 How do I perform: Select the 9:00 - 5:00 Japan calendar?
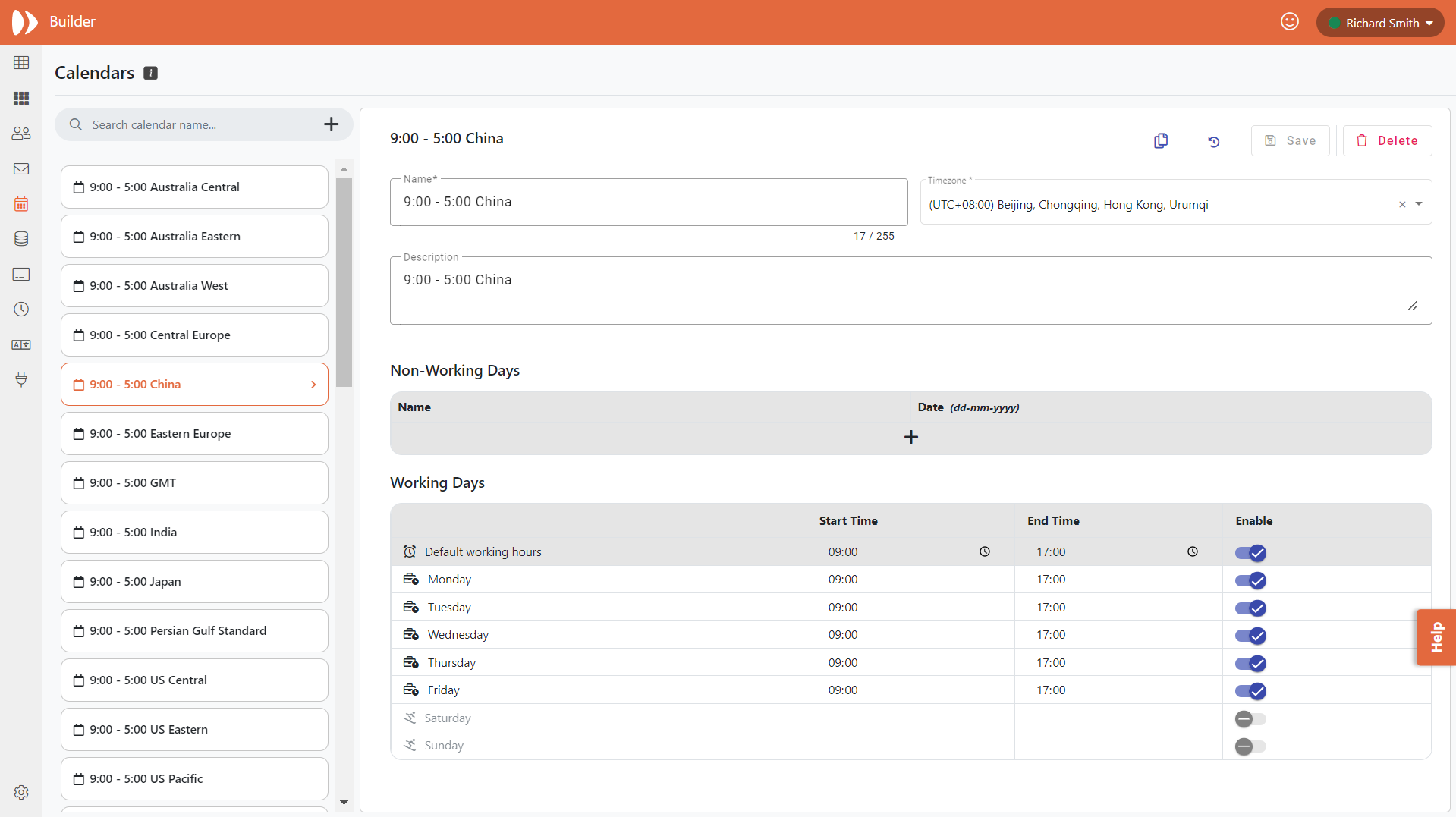pos(194,582)
